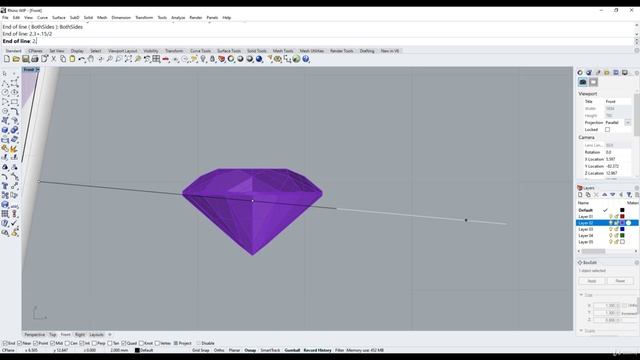Click the New file icon
This screenshot has width=640, height=360.
(x=7, y=59)
